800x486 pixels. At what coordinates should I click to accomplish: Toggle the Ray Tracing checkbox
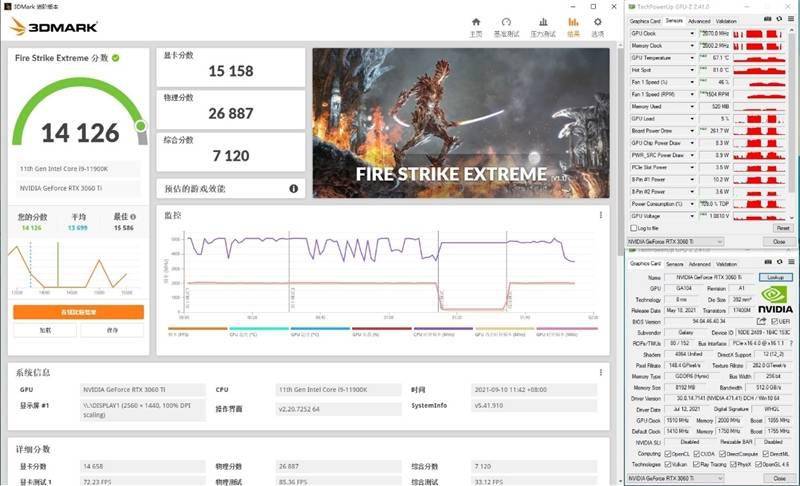pyautogui.click(x=696, y=464)
